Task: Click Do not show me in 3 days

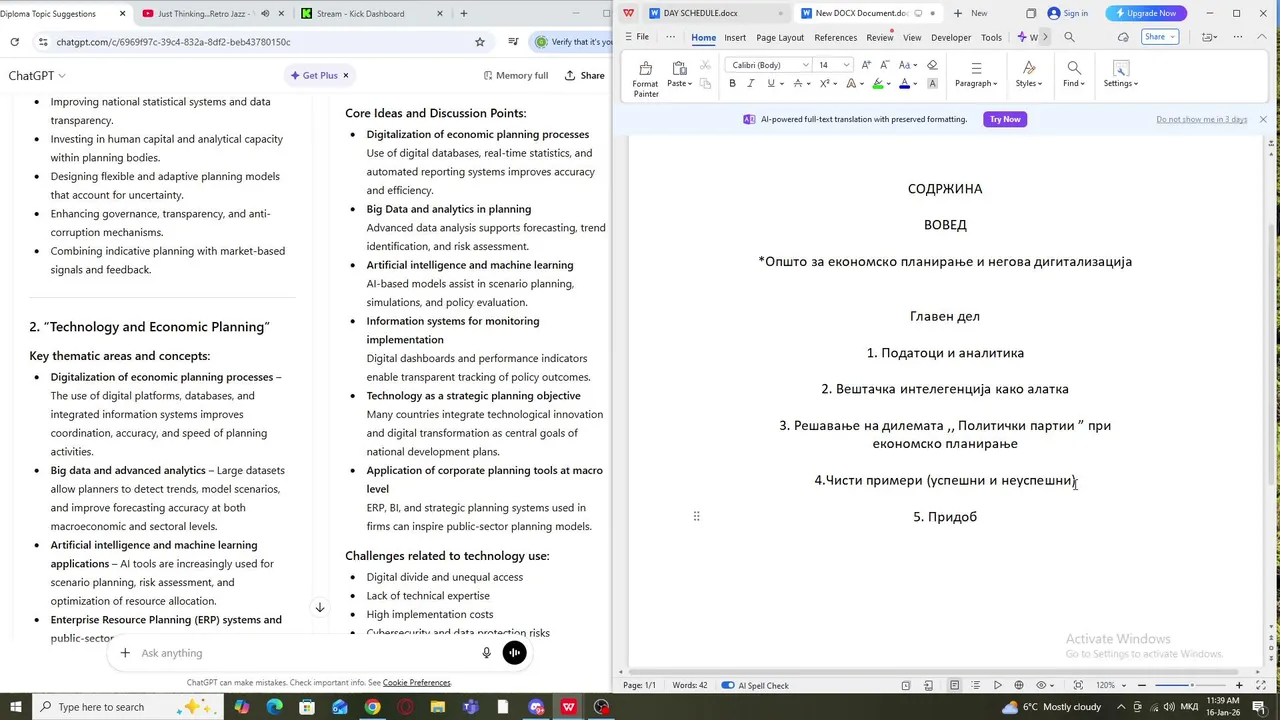Action: [1202, 119]
